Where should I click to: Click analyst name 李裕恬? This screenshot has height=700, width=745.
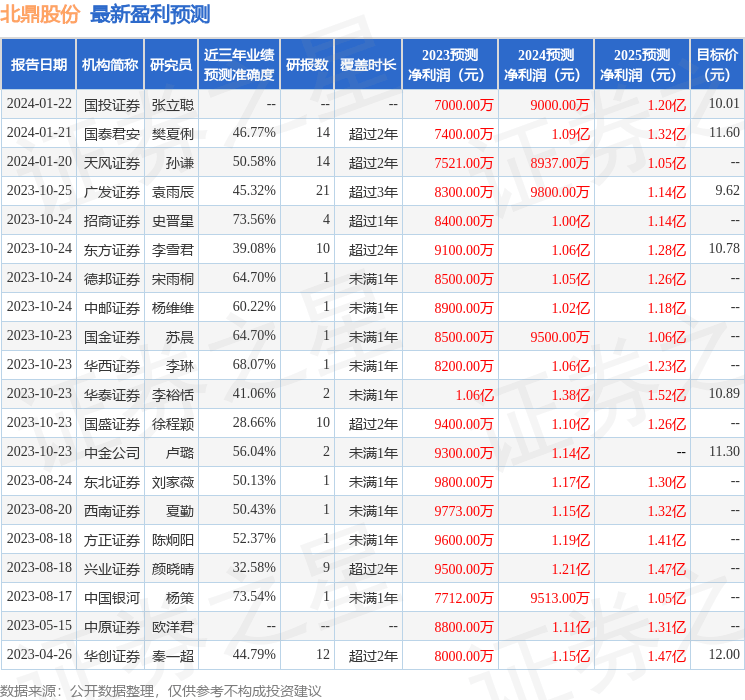[172, 395]
